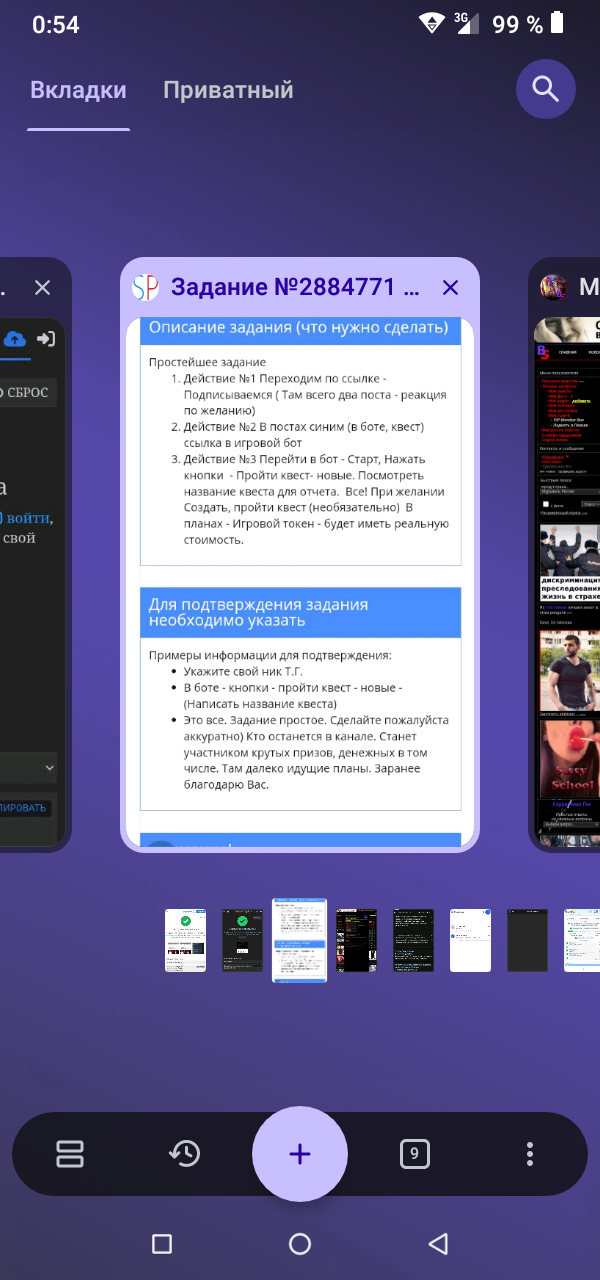Open tab search with magnifier icon

(x=546, y=90)
